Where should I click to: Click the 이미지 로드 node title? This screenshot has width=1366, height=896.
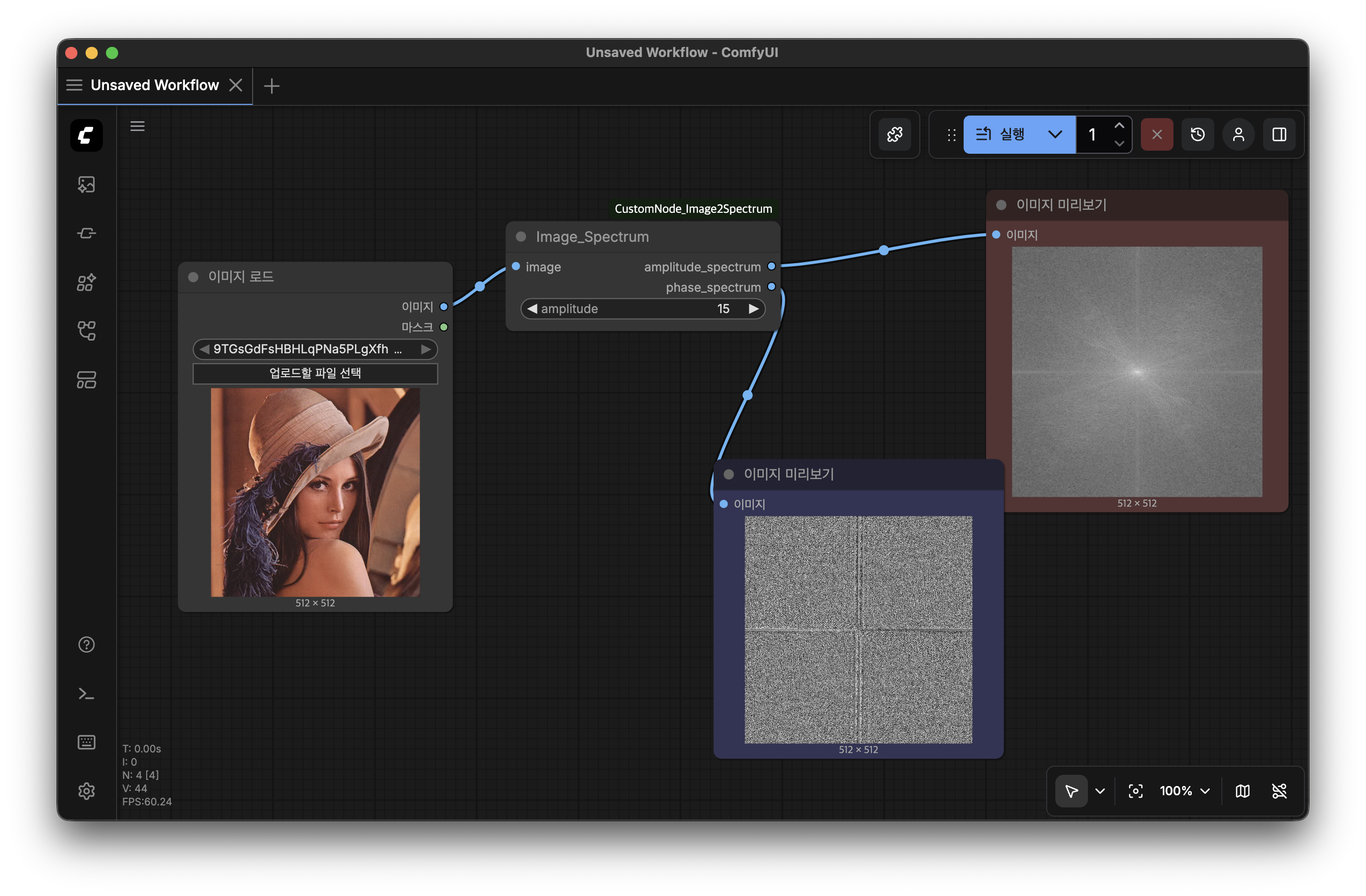click(241, 277)
